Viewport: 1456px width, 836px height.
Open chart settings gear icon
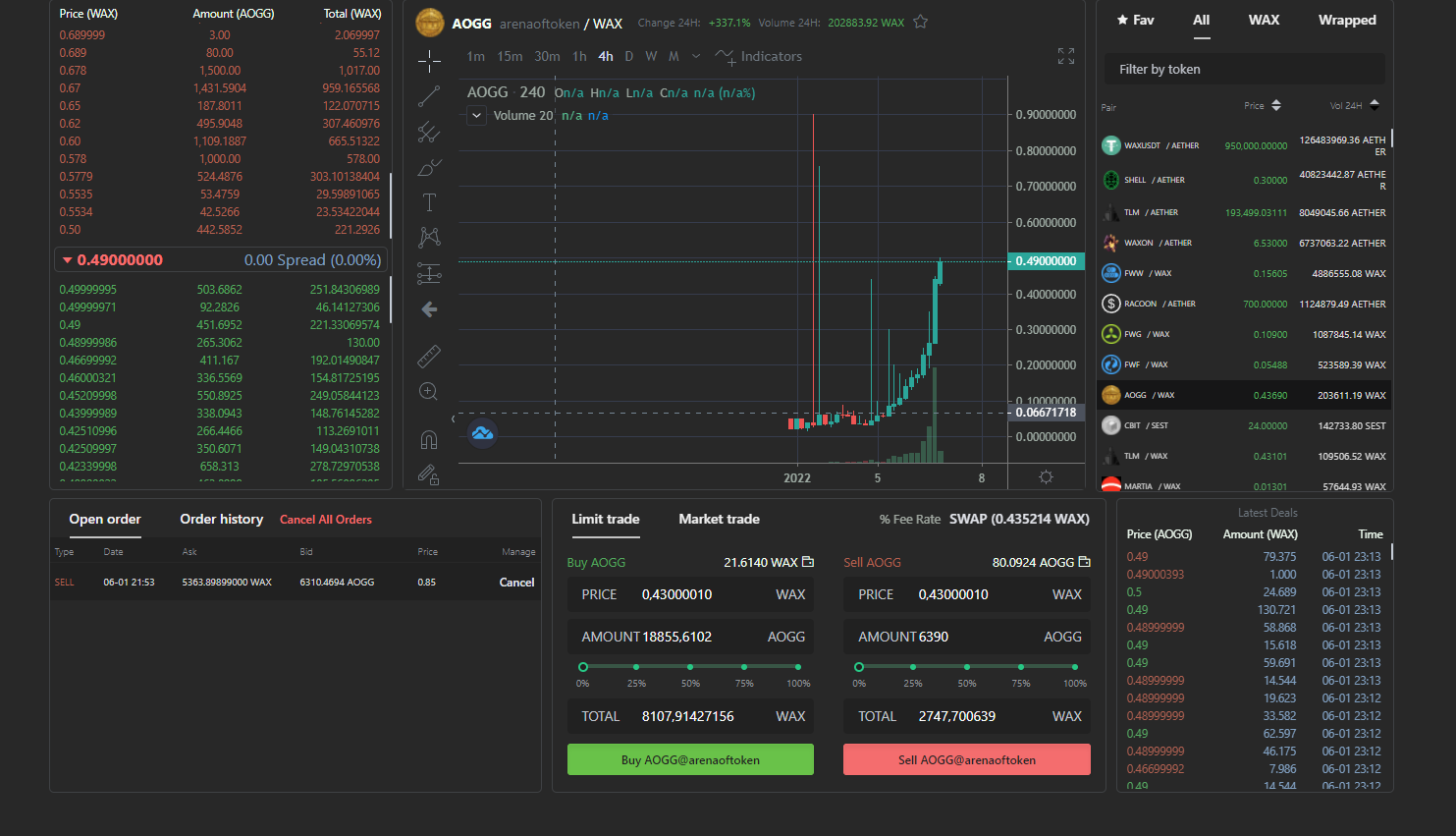pyautogui.click(x=1046, y=476)
